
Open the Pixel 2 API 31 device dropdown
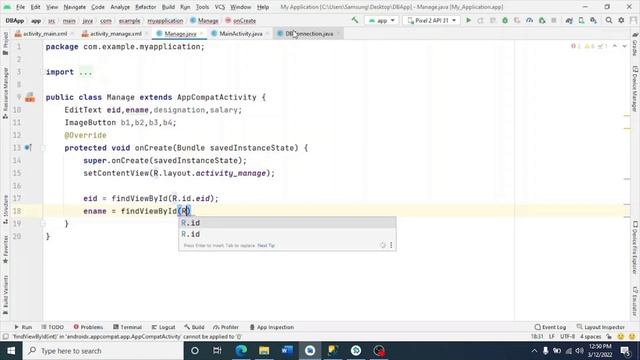431,20
